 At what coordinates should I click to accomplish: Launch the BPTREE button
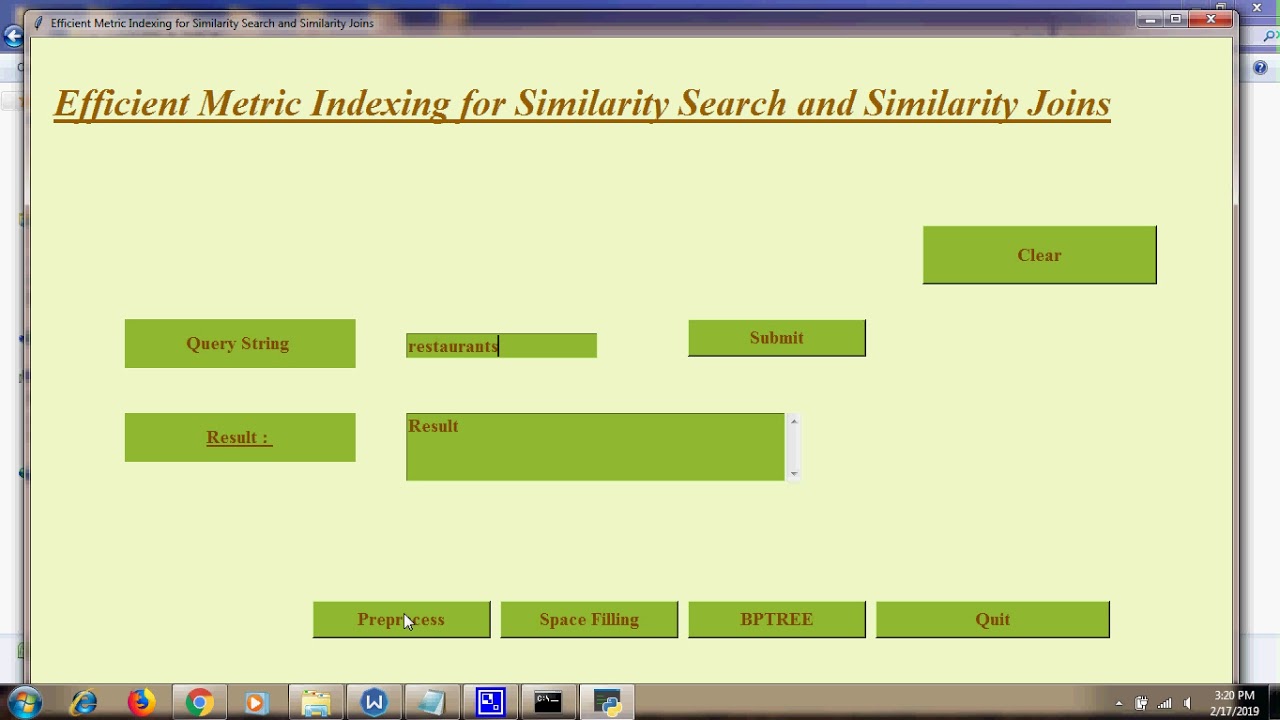777,619
